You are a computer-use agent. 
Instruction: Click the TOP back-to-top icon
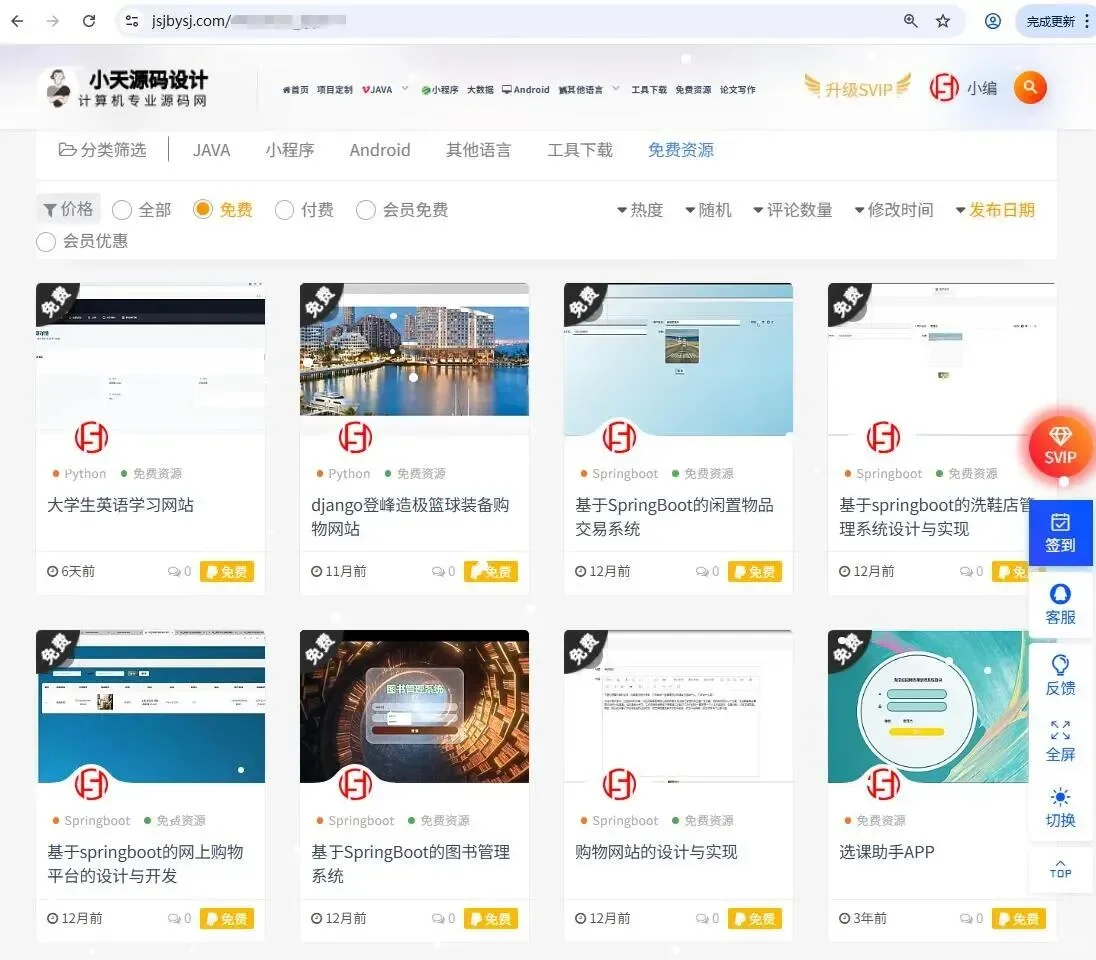coord(1060,868)
